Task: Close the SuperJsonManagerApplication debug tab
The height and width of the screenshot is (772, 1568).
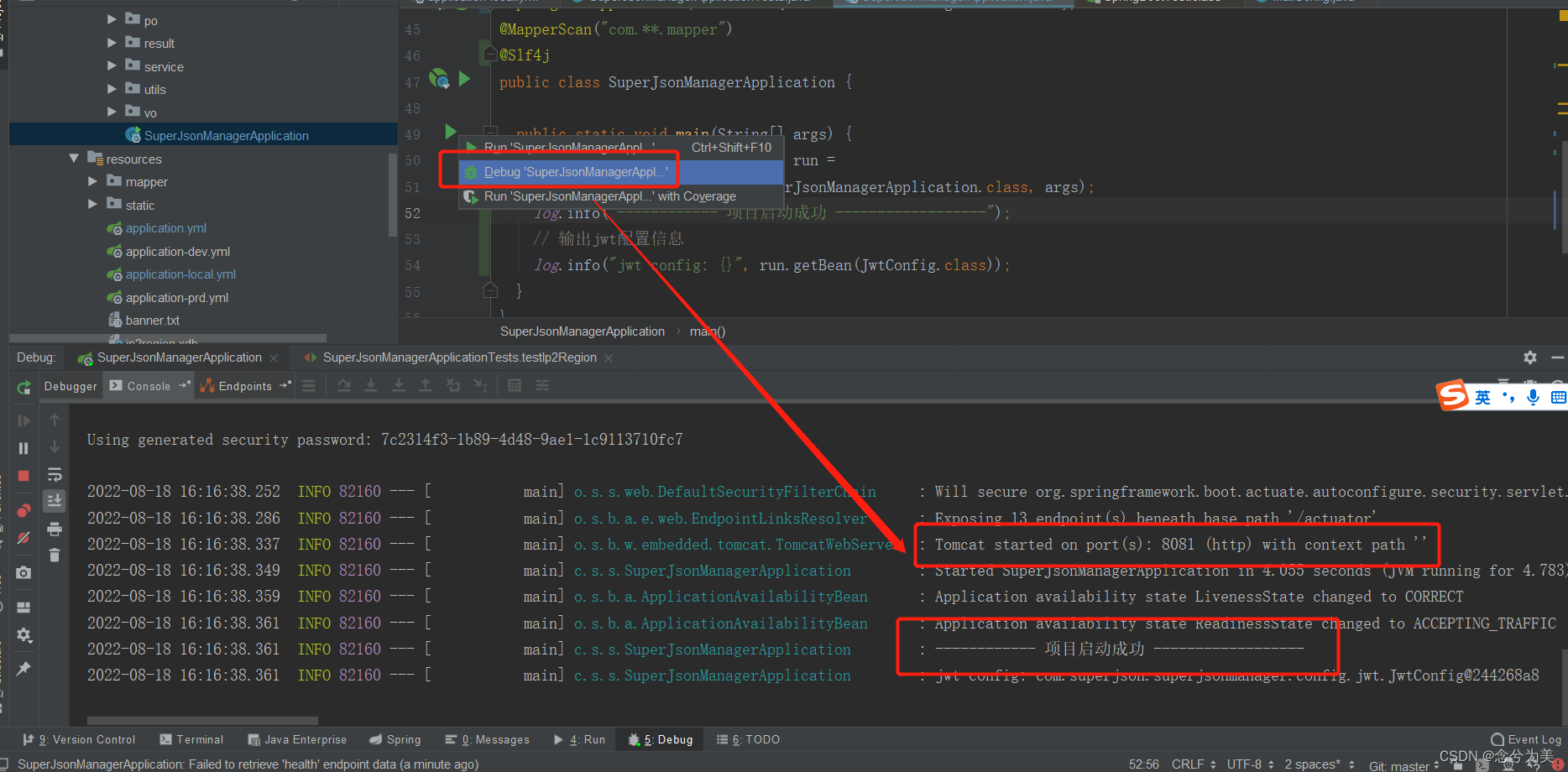Action: (x=274, y=358)
